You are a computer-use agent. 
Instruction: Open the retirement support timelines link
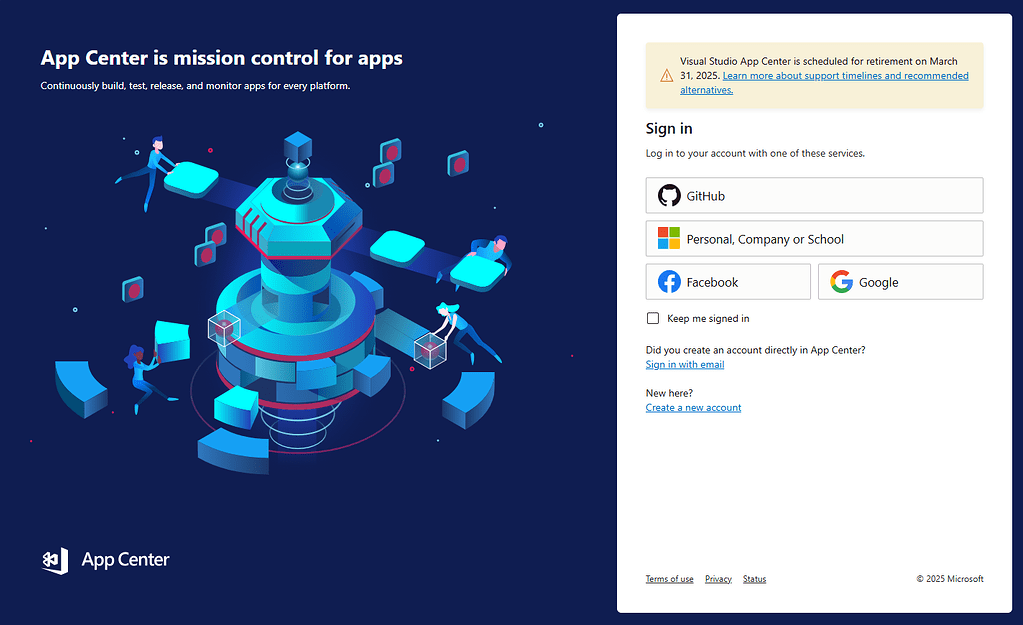pos(824,83)
